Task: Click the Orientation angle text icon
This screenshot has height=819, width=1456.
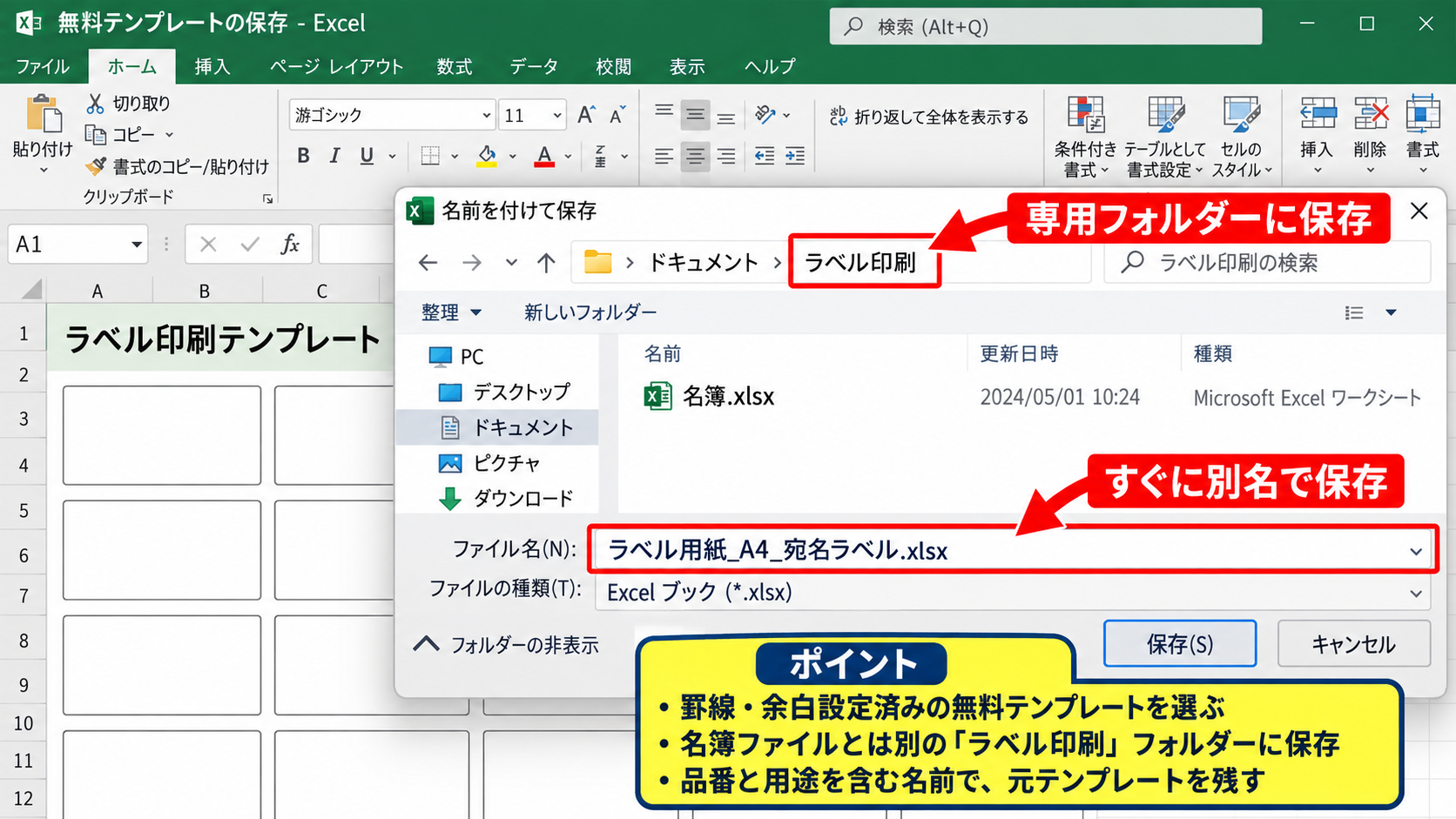Action: [x=765, y=114]
